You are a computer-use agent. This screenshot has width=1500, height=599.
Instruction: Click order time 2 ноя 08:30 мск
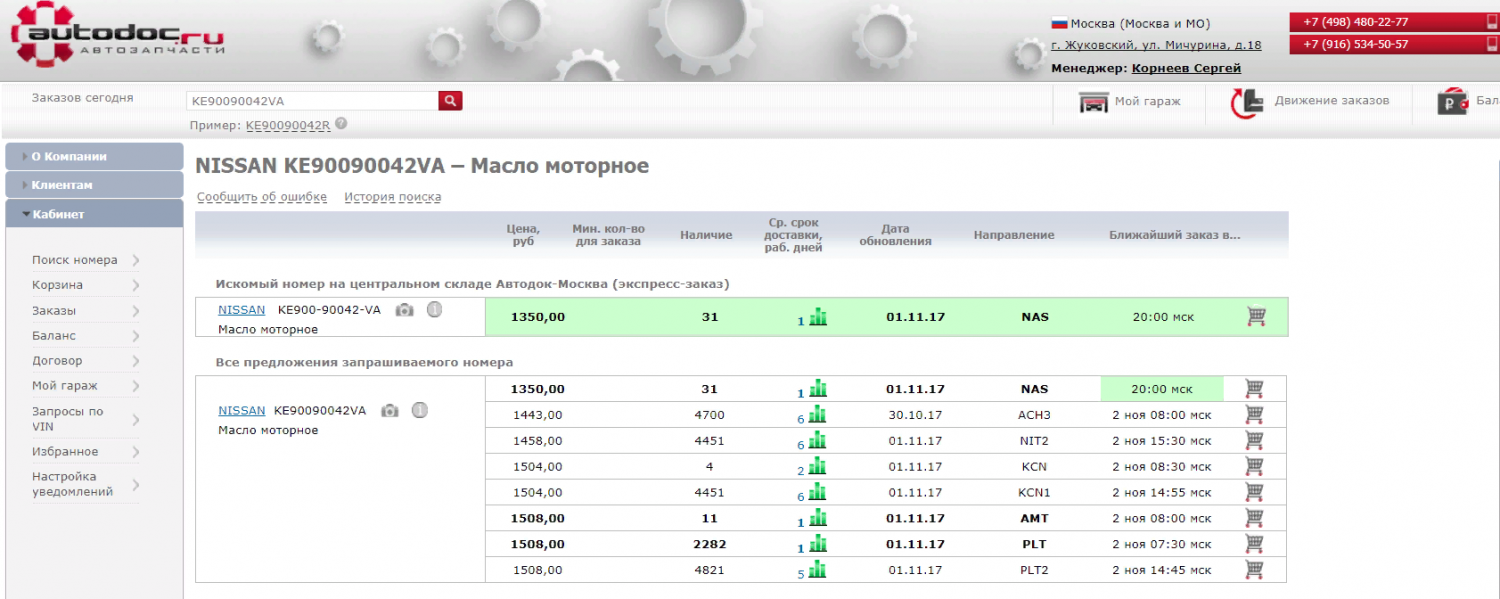click(x=1162, y=467)
